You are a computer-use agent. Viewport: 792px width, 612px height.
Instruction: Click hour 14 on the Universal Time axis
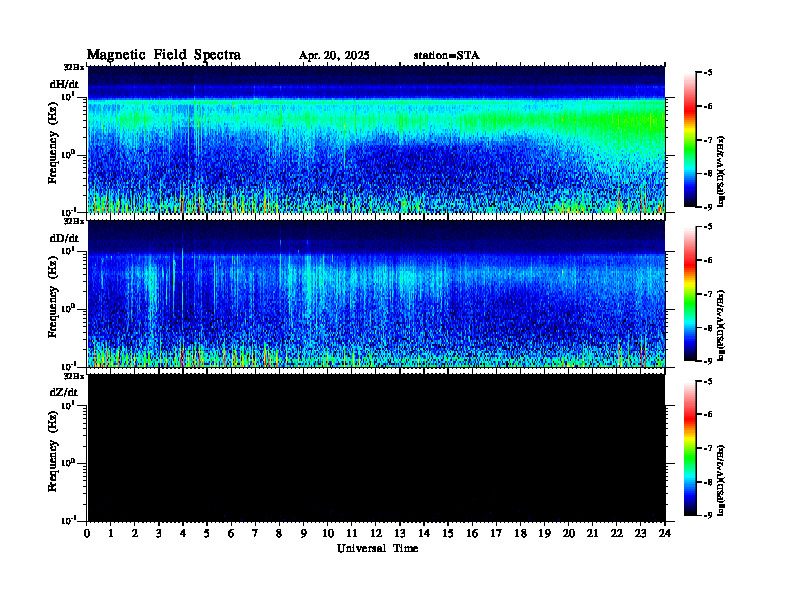coord(424,533)
